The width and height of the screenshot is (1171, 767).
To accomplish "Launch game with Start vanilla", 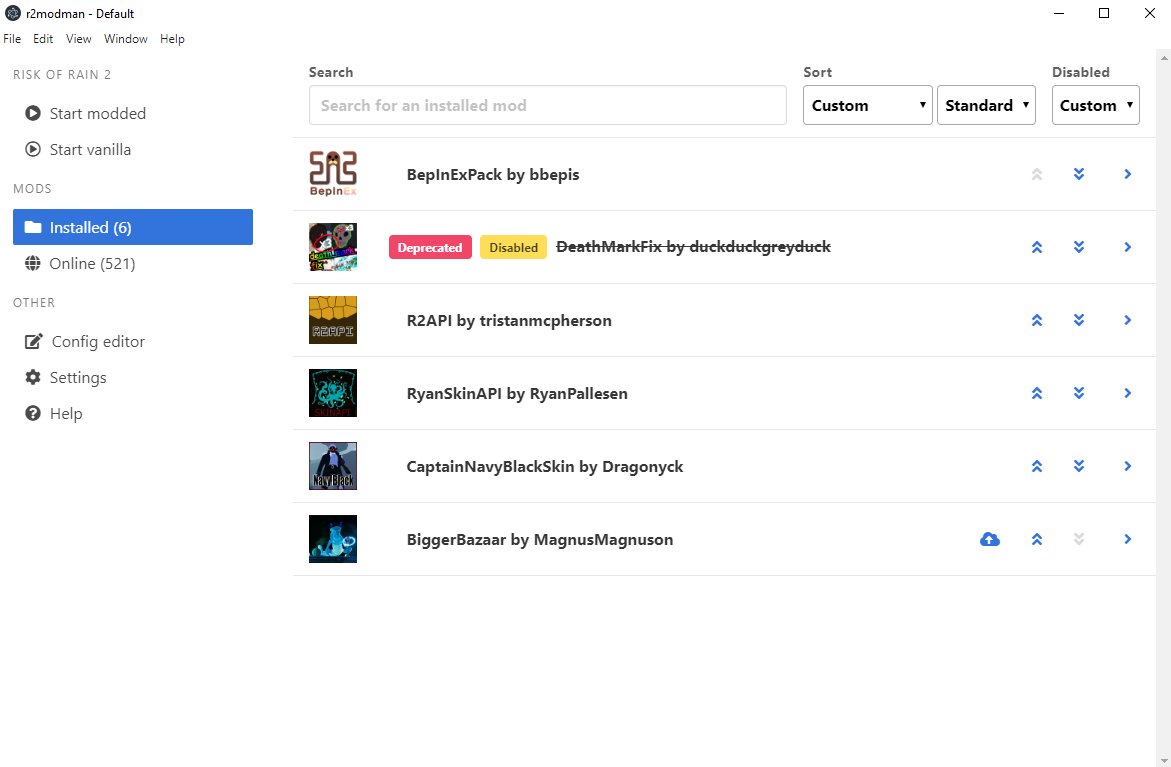I will pyautogui.click(x=133, y=149).
